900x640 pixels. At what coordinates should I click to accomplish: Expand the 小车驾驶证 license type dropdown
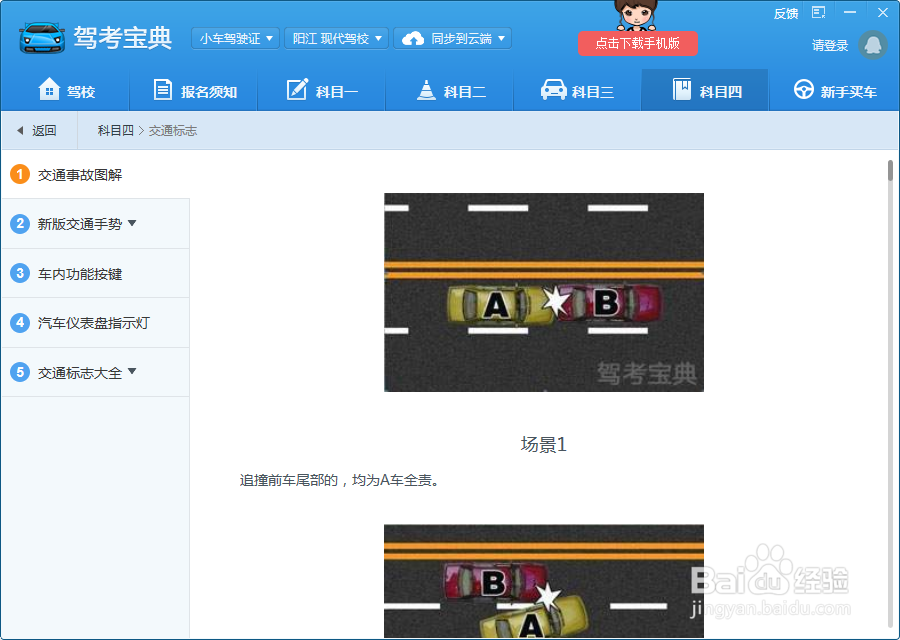click(x=235, y=38)
